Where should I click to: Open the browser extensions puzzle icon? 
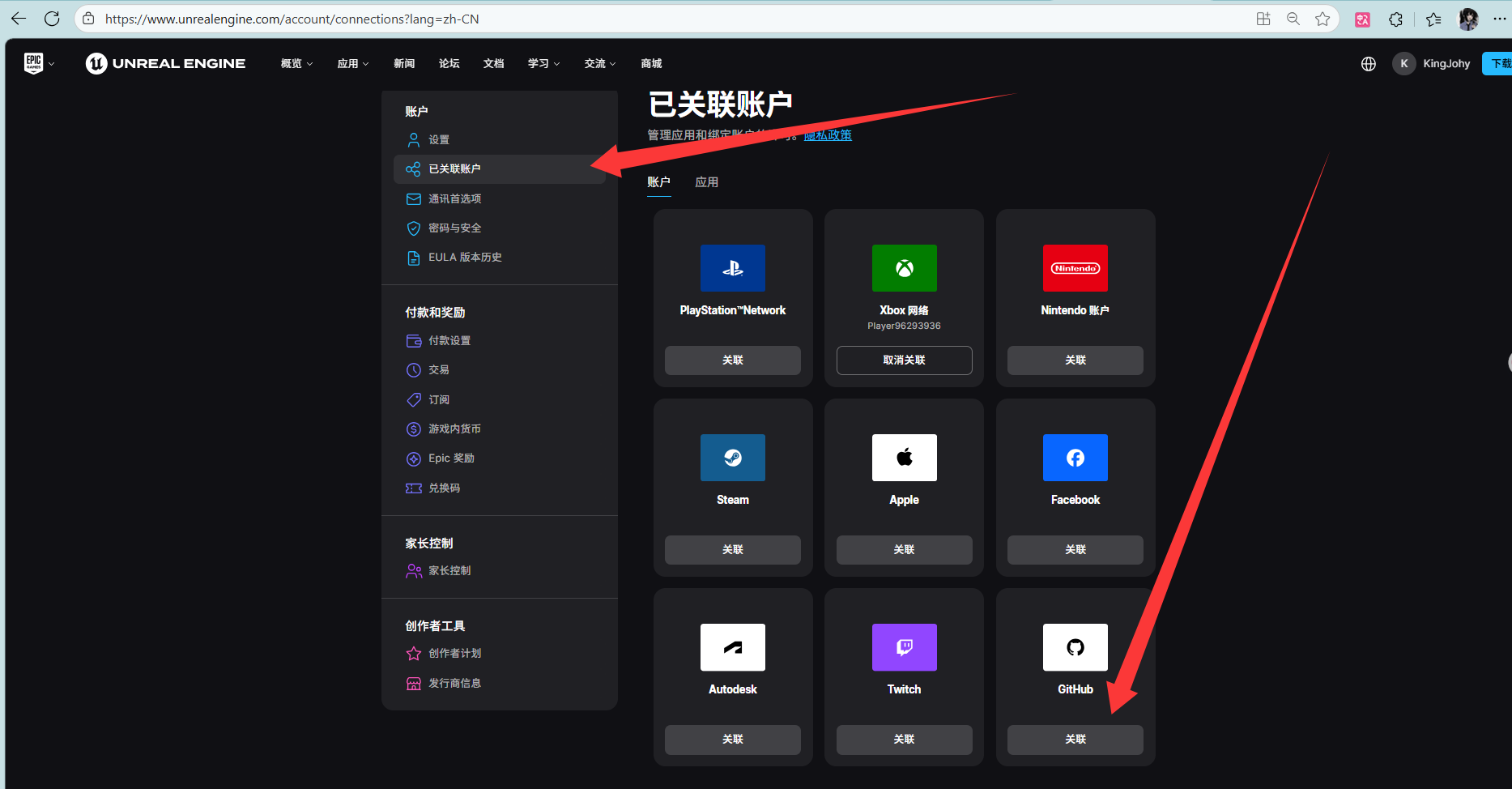click(x=1395, y=19)
